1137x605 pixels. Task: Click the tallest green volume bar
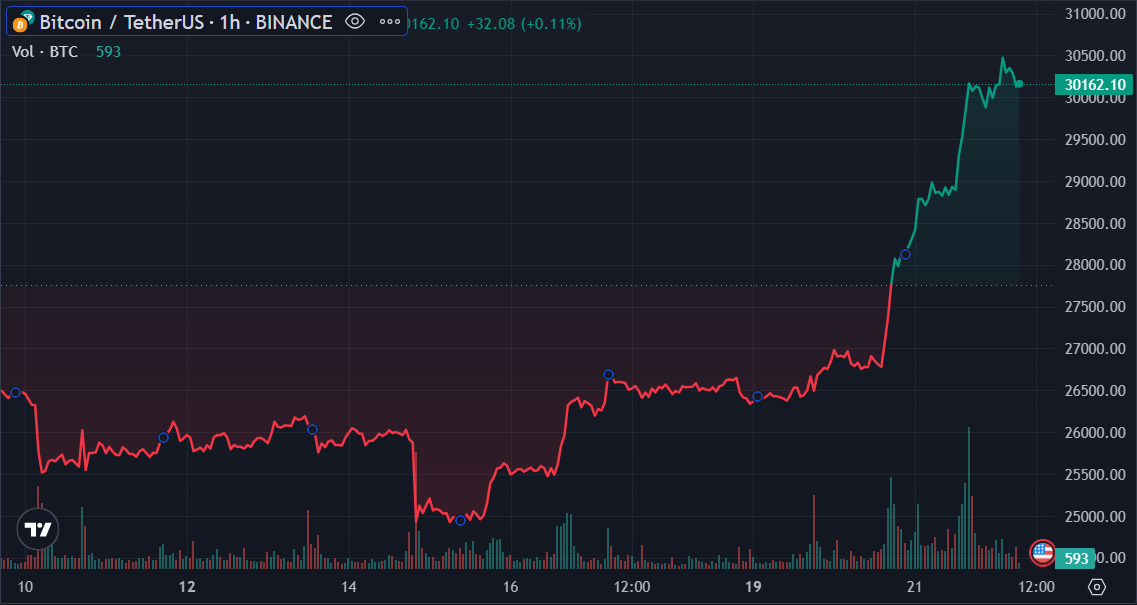[969, 498]
